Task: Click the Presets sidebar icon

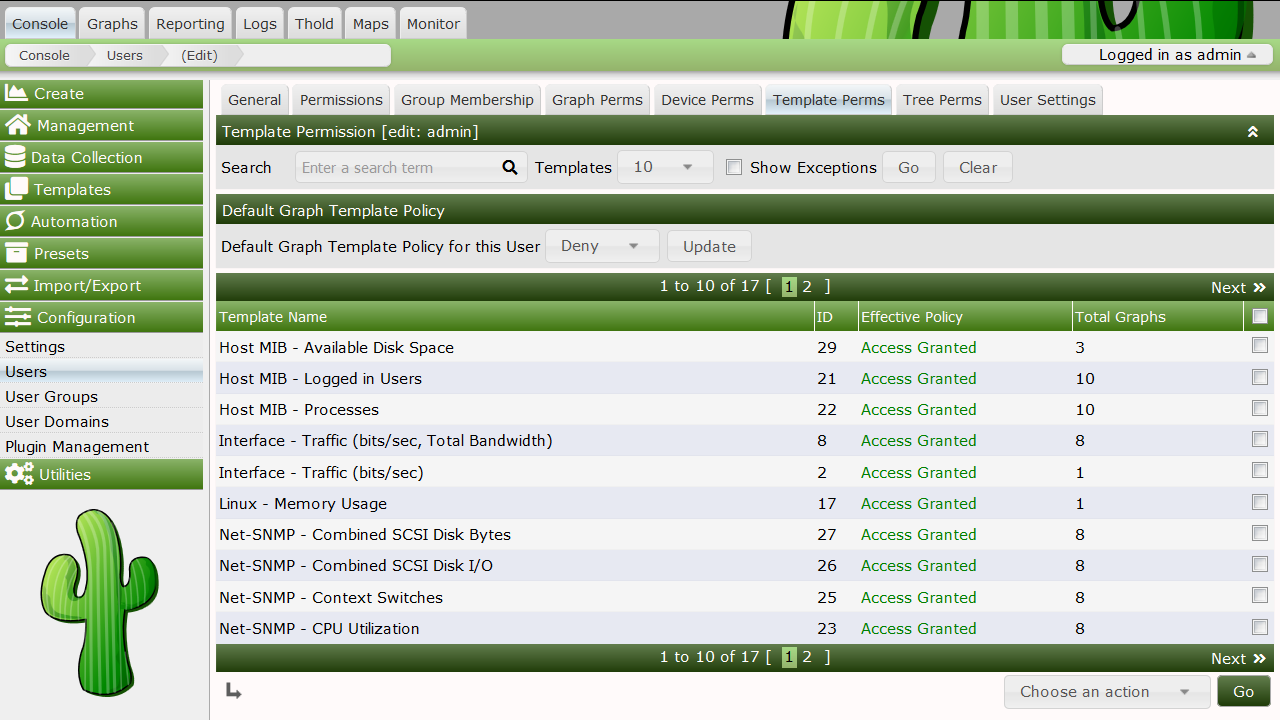Action: [18, 253]
